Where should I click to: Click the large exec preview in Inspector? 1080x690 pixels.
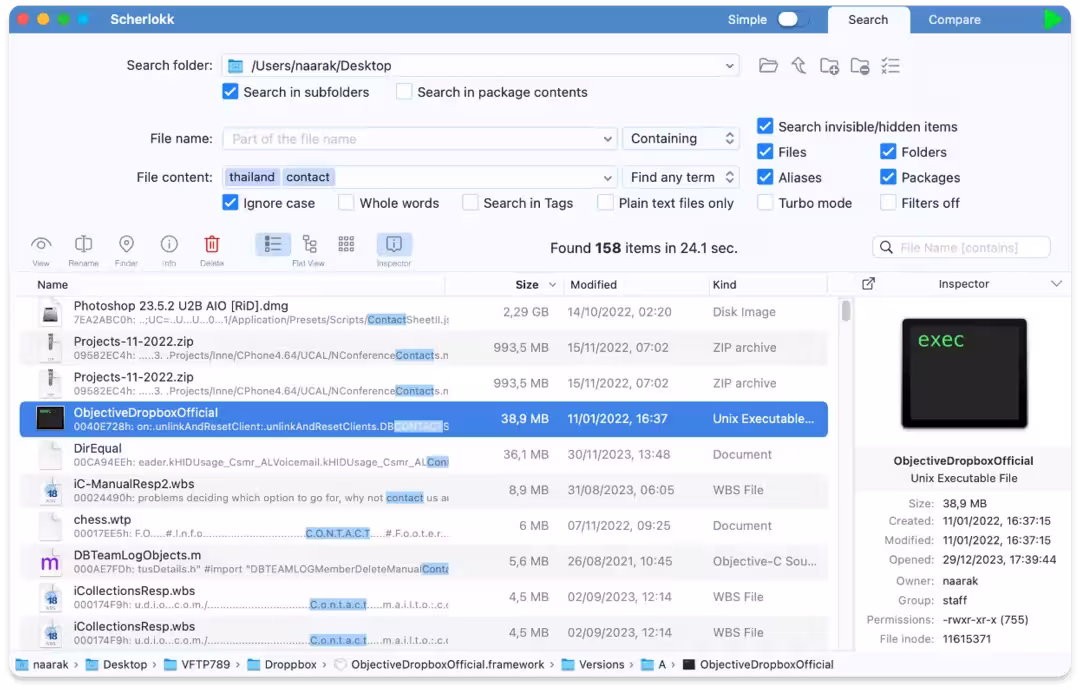(964, 373)
